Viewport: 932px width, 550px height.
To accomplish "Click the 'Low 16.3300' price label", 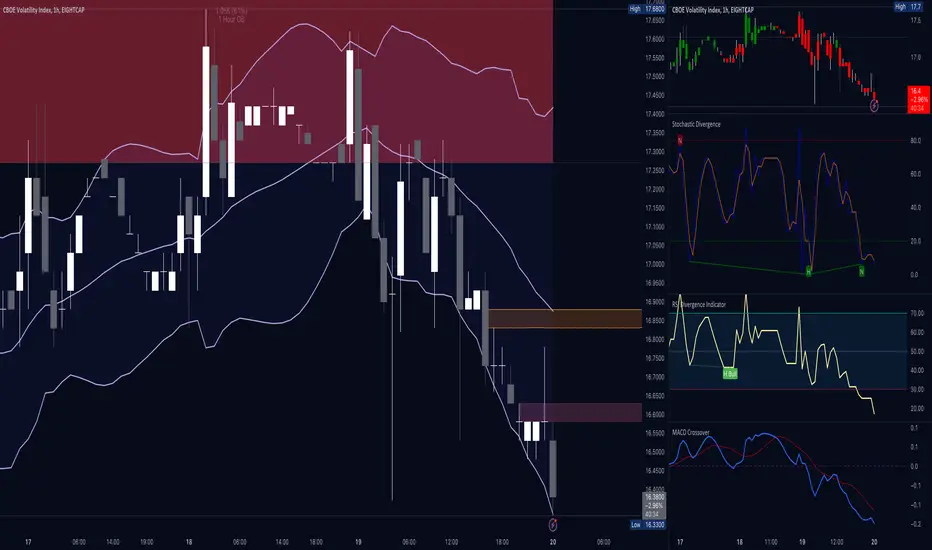I will coord(647,525).
